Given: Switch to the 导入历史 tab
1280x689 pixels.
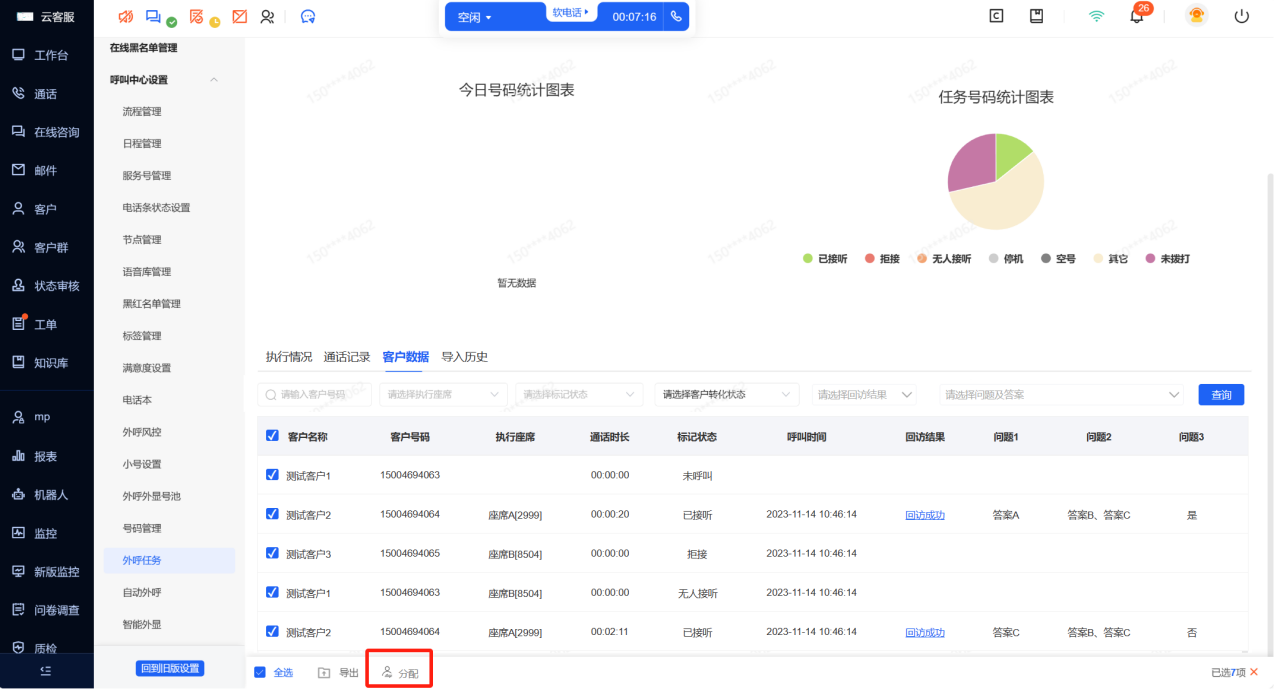Looking at the screenshot, I should click(465, 357).
